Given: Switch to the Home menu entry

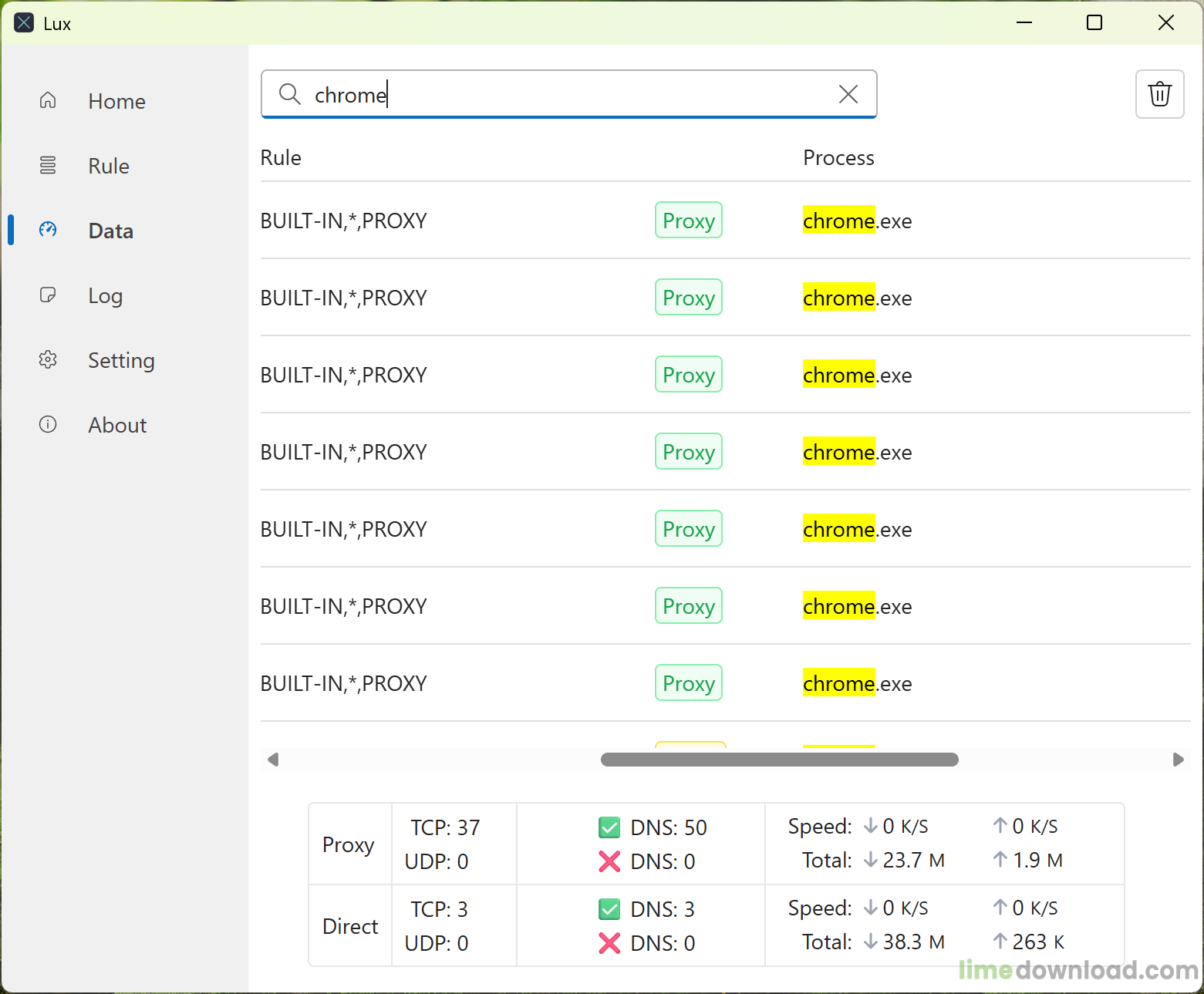Looking at the screenshot, I should click(116, 100).
